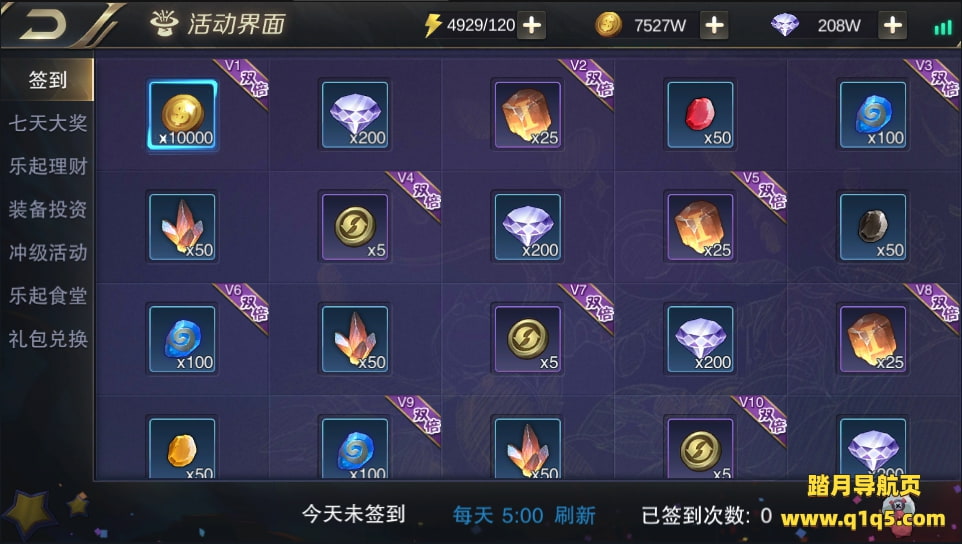Image resolution: width=962 pixels, height=544 pixels.
Task: Pick the V2 amber crystal x25 reward
Action: 527,115
